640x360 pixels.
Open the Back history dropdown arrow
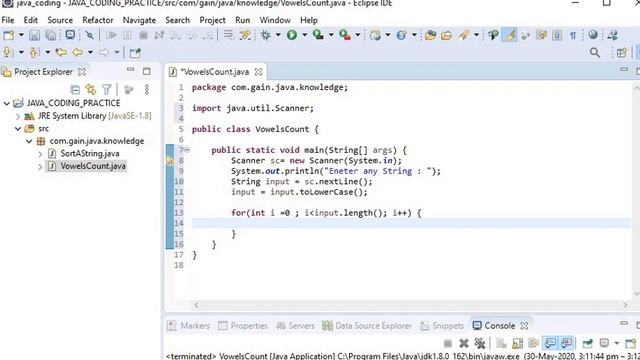click(90, 52)
